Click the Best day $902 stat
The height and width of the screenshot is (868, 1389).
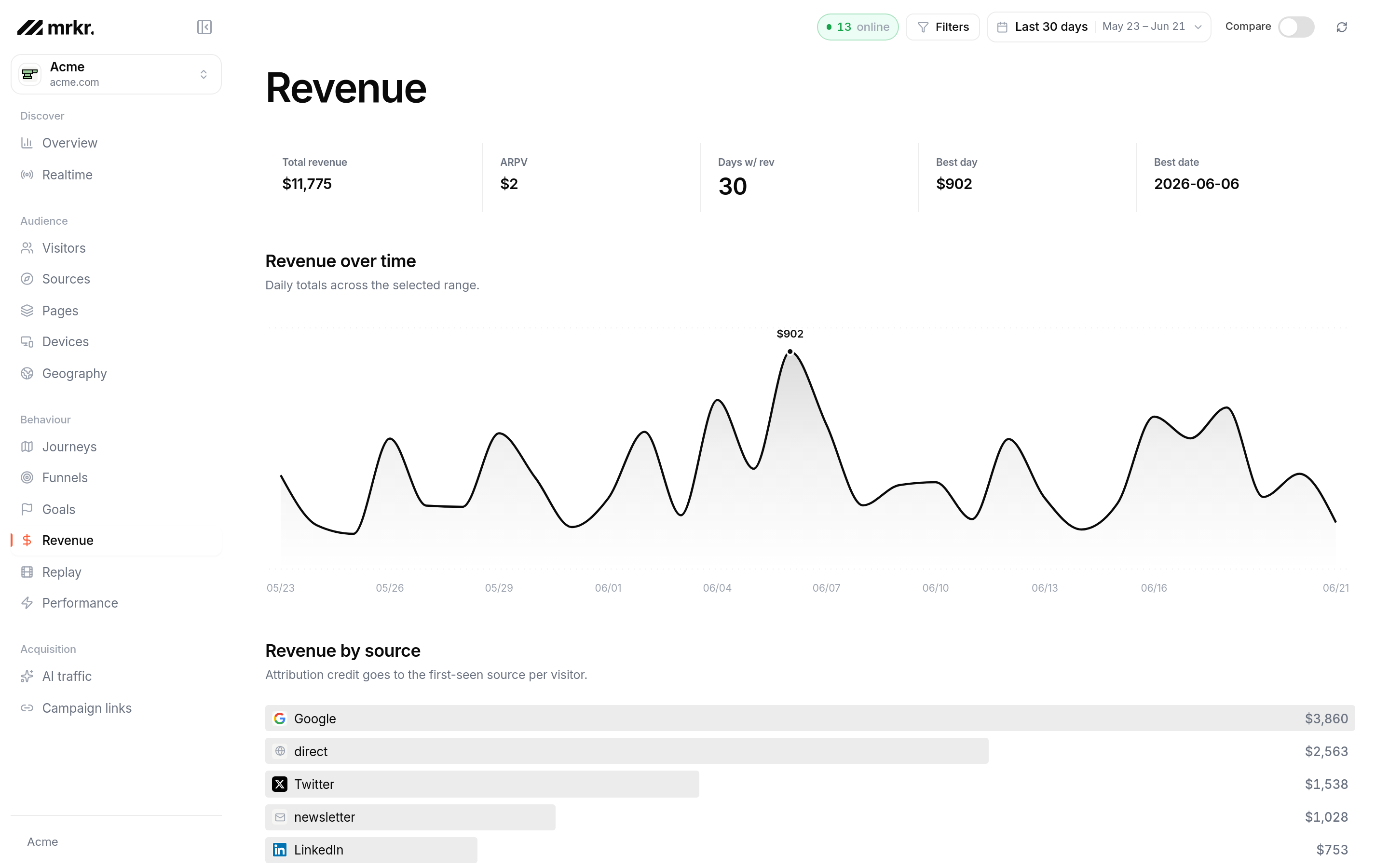click(1027, 177)
